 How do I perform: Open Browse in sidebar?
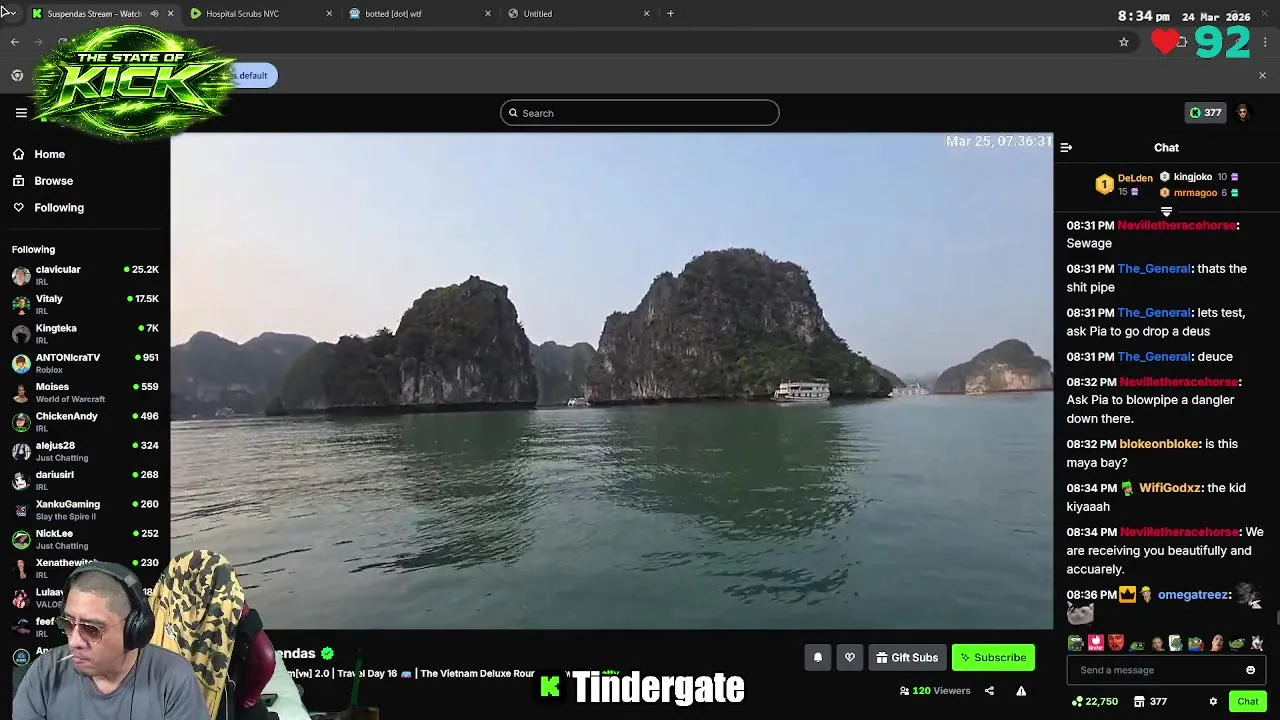[43, 181]
